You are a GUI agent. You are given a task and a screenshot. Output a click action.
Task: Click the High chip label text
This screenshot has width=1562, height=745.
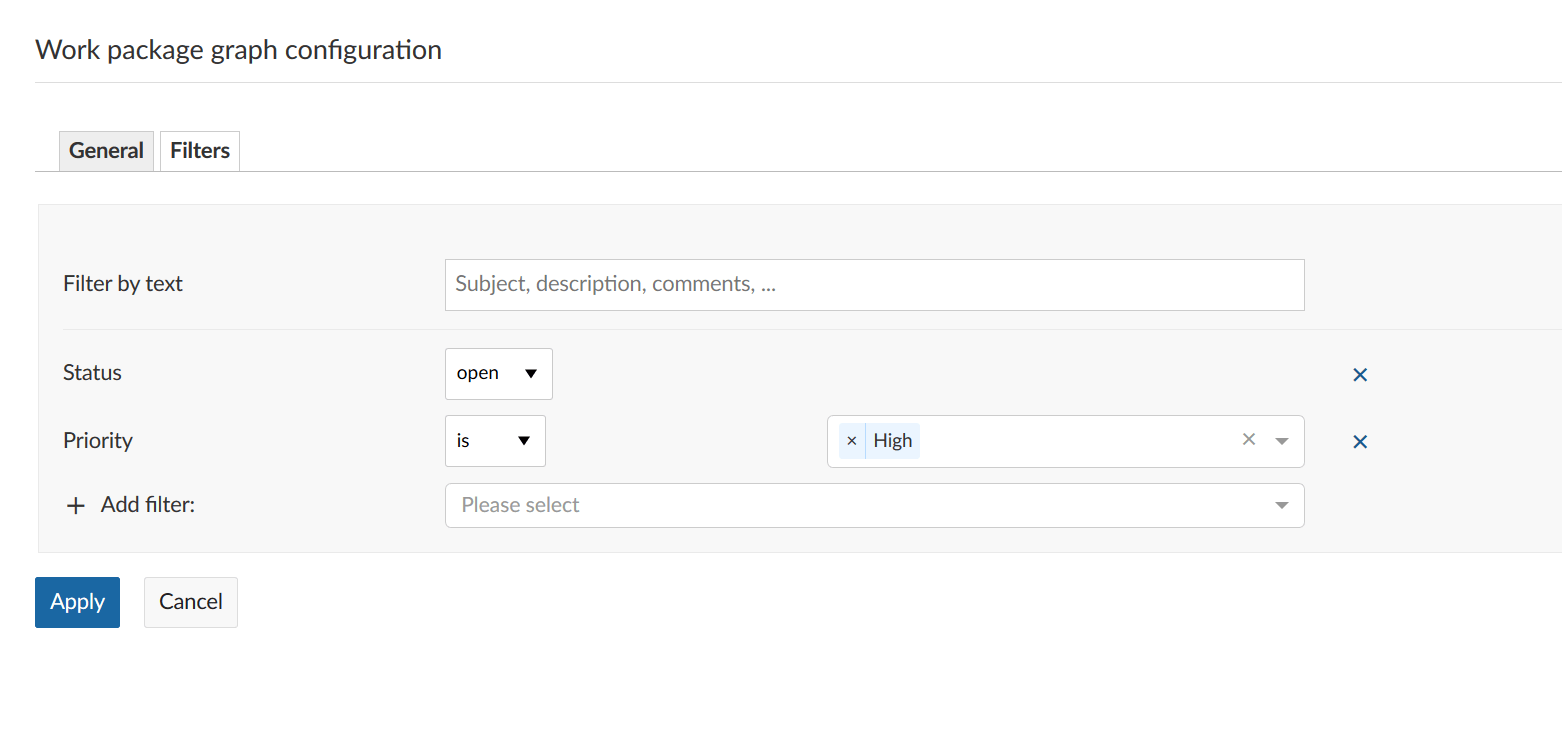892,441
